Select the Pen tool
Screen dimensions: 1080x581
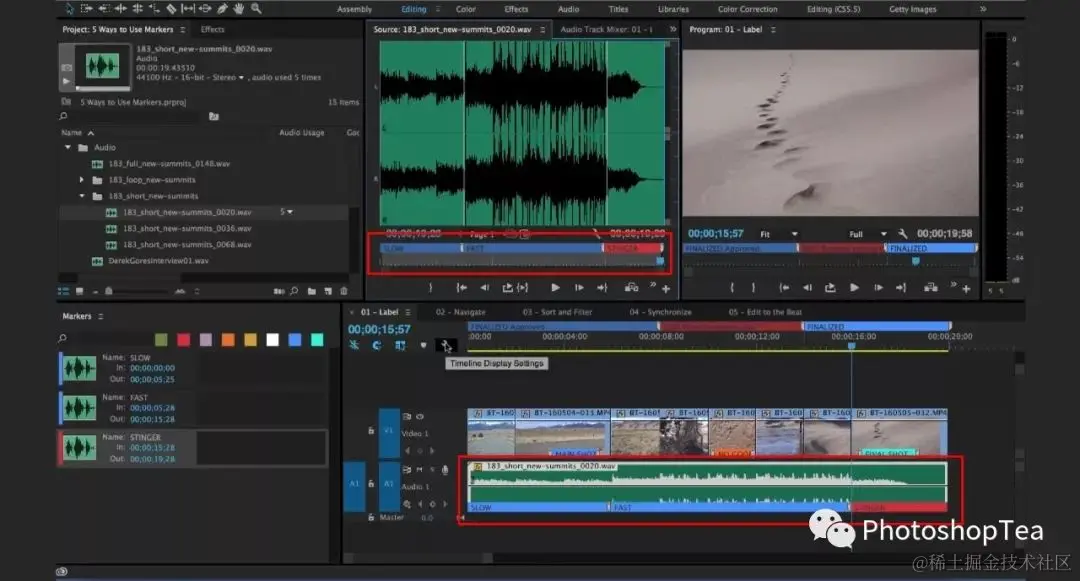tap(222, 9)
